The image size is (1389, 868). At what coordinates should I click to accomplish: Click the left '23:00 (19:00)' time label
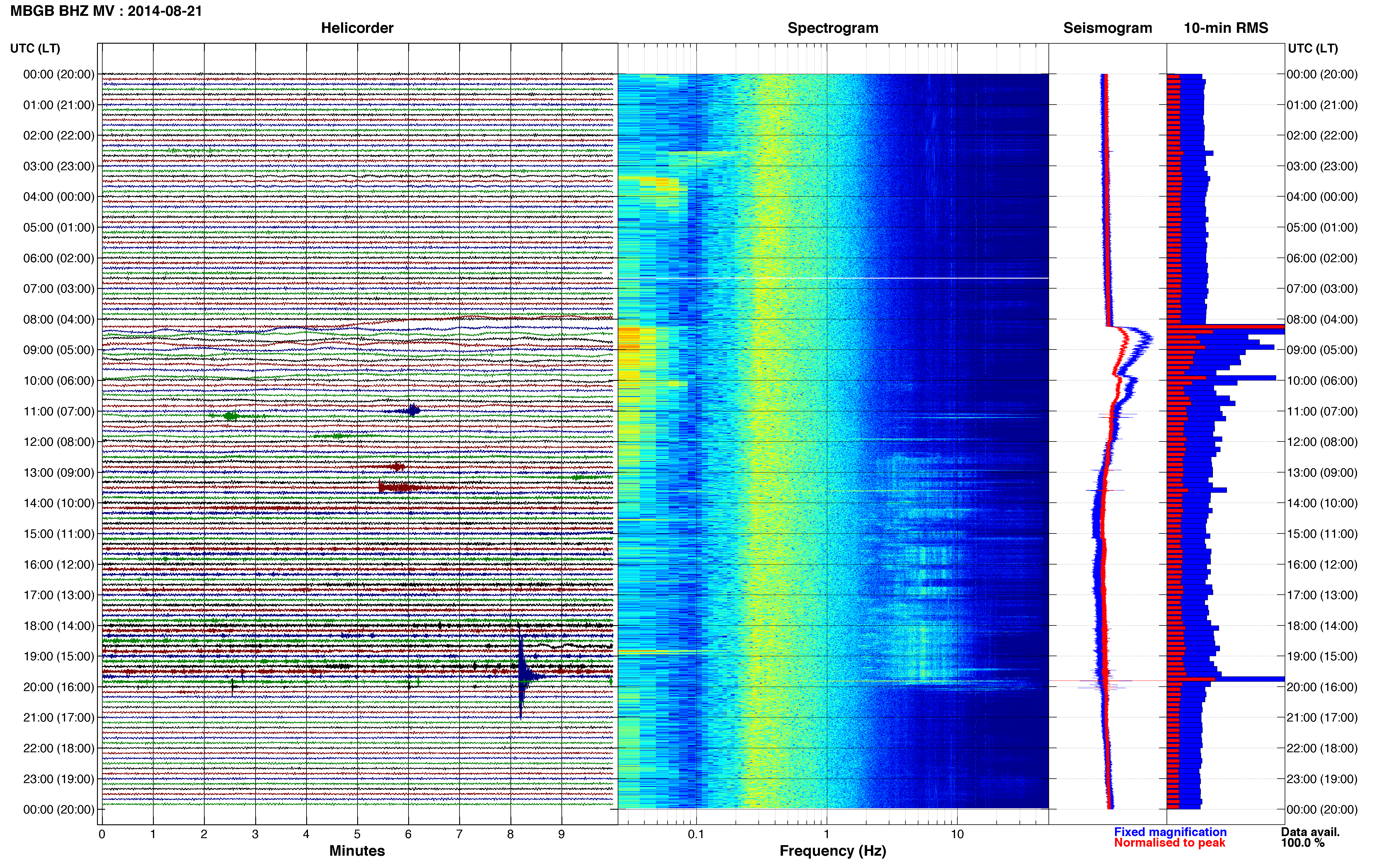(x=59, y=779)
